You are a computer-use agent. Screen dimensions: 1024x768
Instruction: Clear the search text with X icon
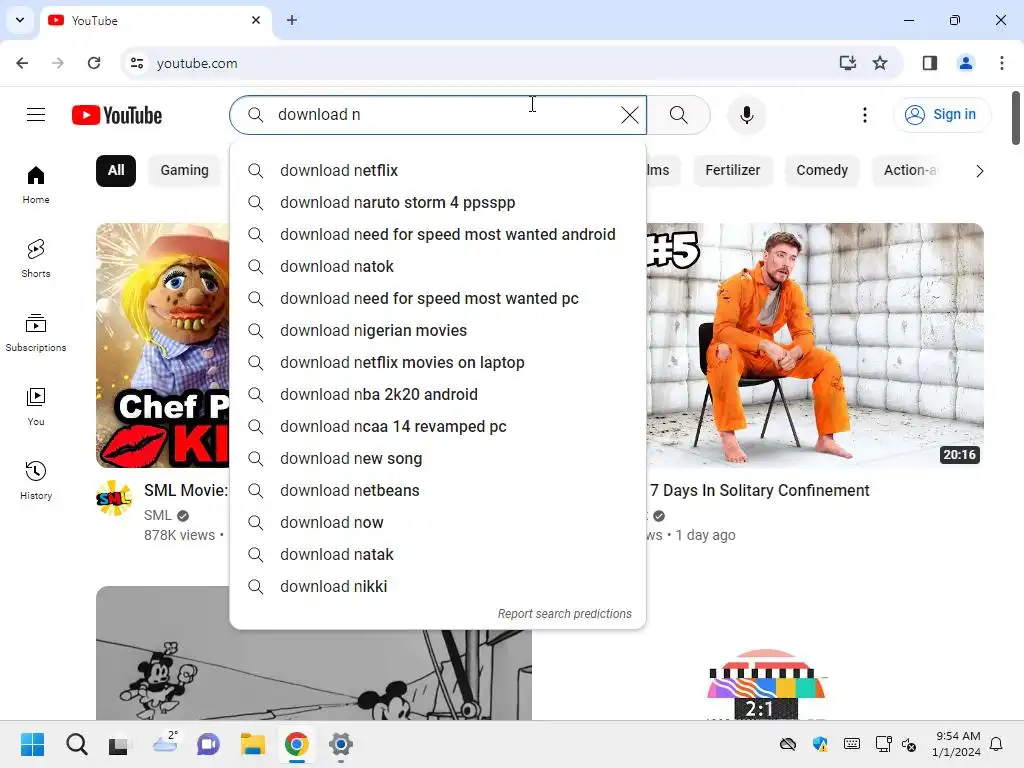(630, 115)
